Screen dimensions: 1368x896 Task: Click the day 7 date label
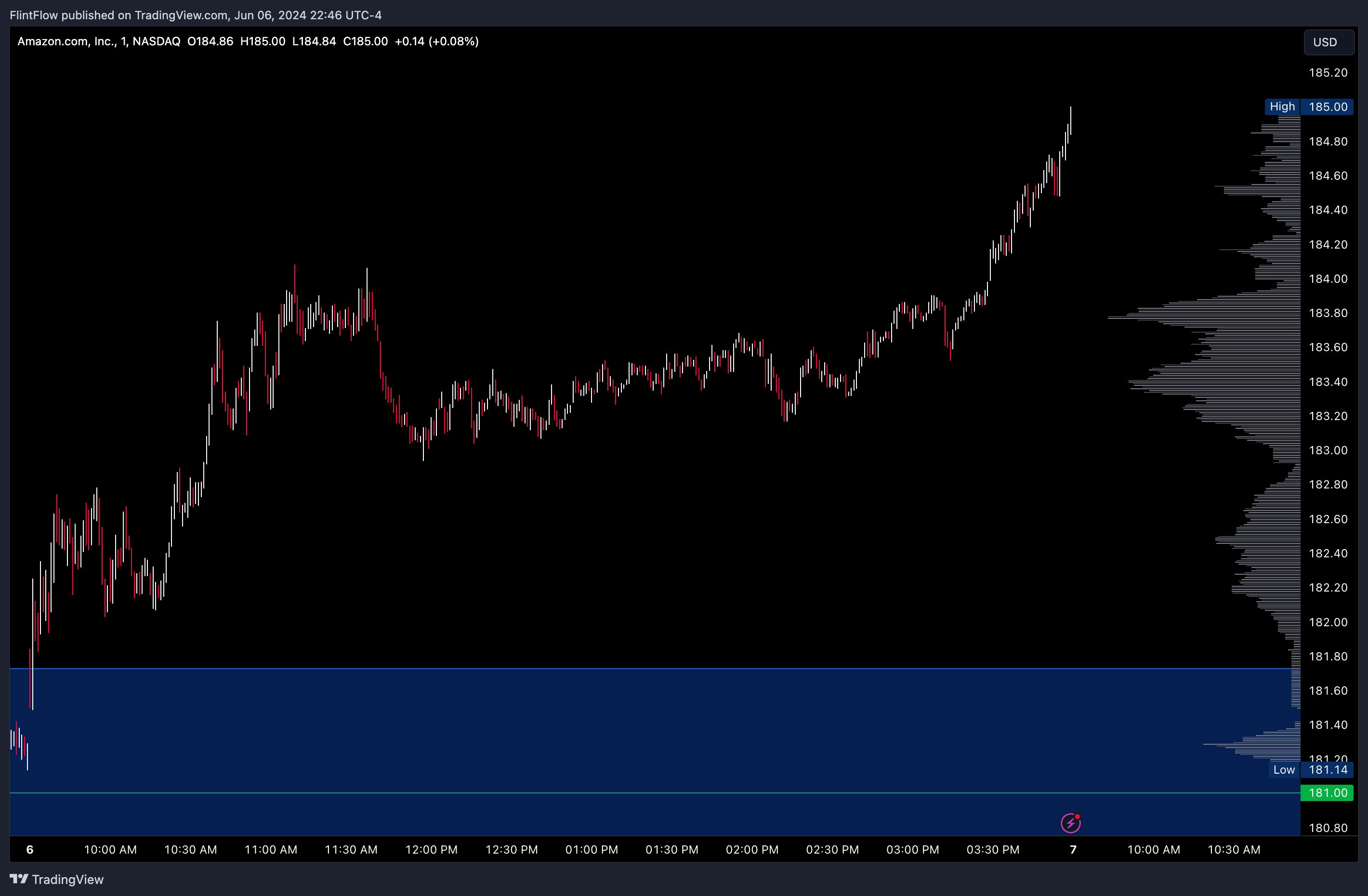click(x=1073, y=849)
